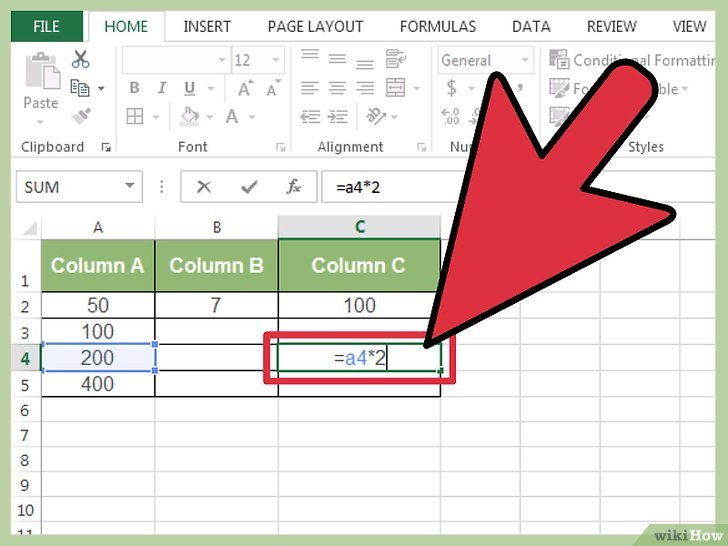
Task: Open the font name dropdown
Action: click(x=222, y=60)
